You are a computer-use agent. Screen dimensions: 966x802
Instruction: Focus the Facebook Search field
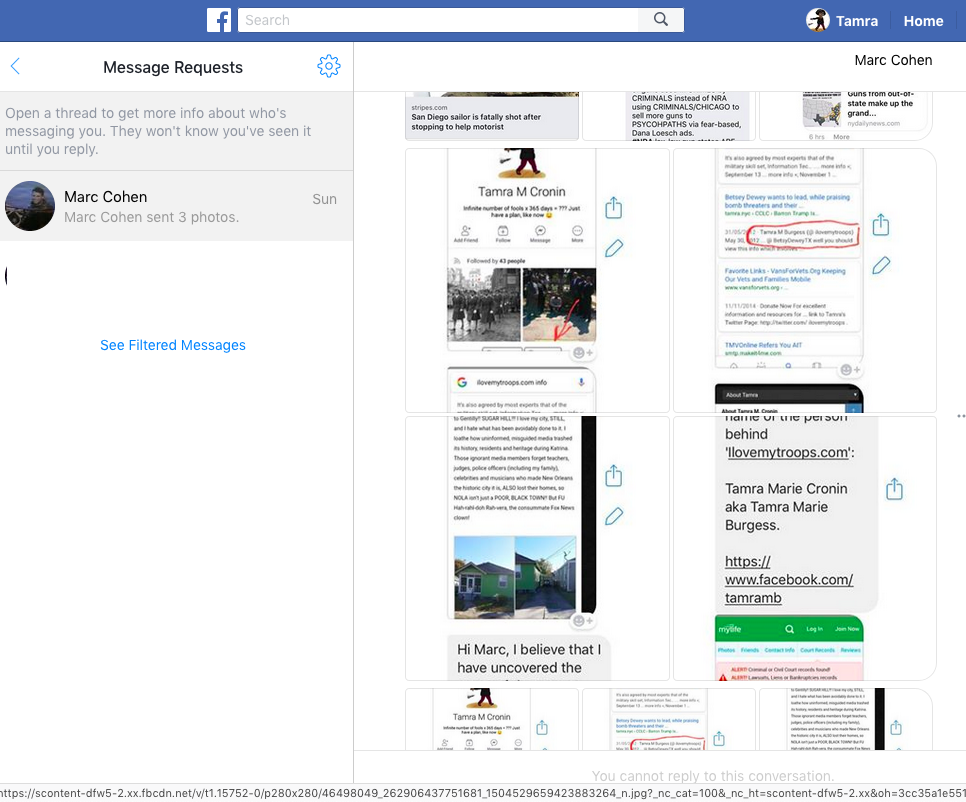point(438,20)
